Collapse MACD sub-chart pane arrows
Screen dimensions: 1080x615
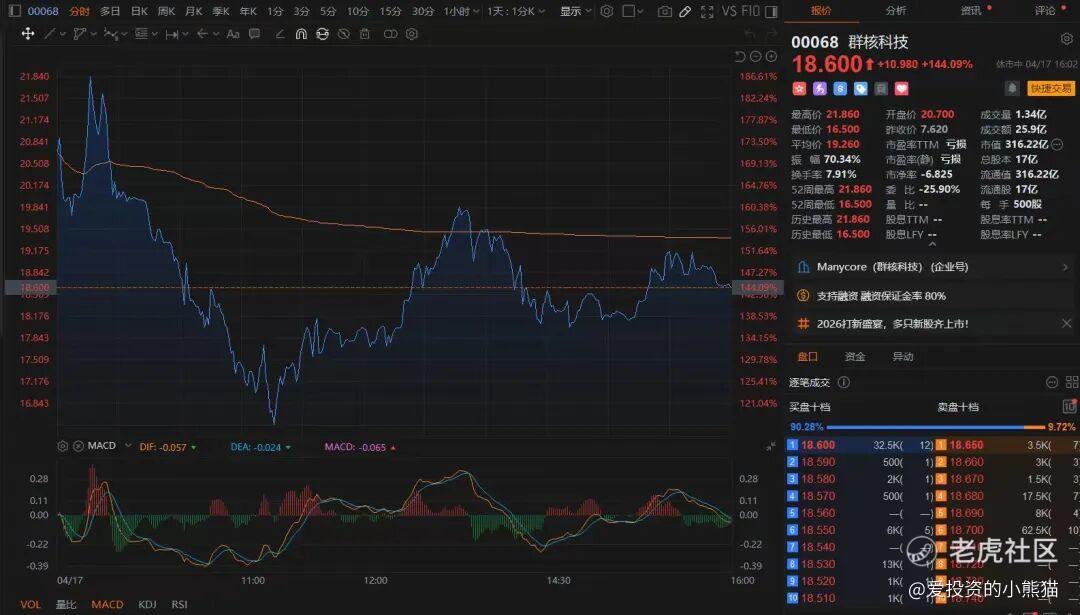(x=771, y=447)
